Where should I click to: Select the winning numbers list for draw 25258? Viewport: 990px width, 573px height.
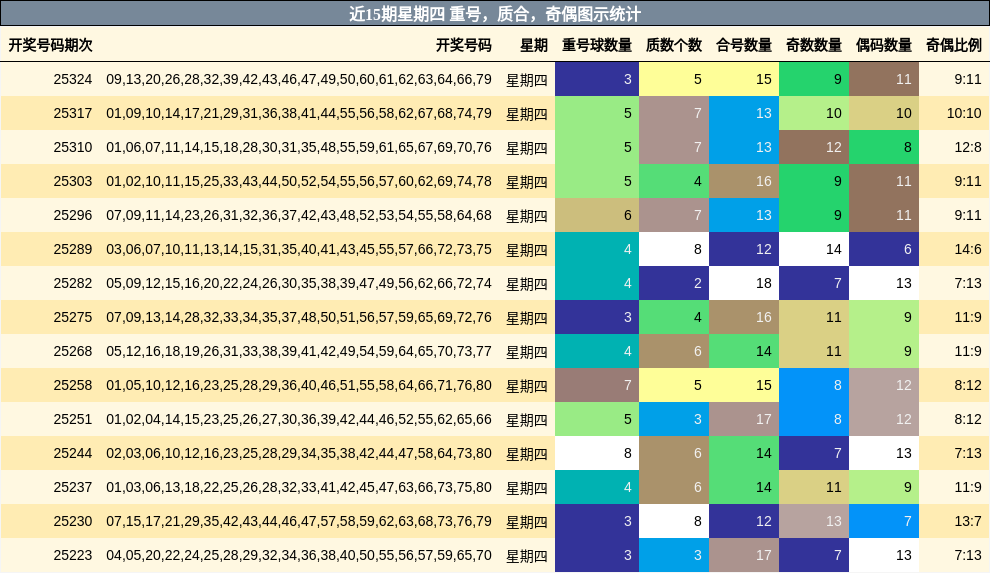tap(299, 386)
